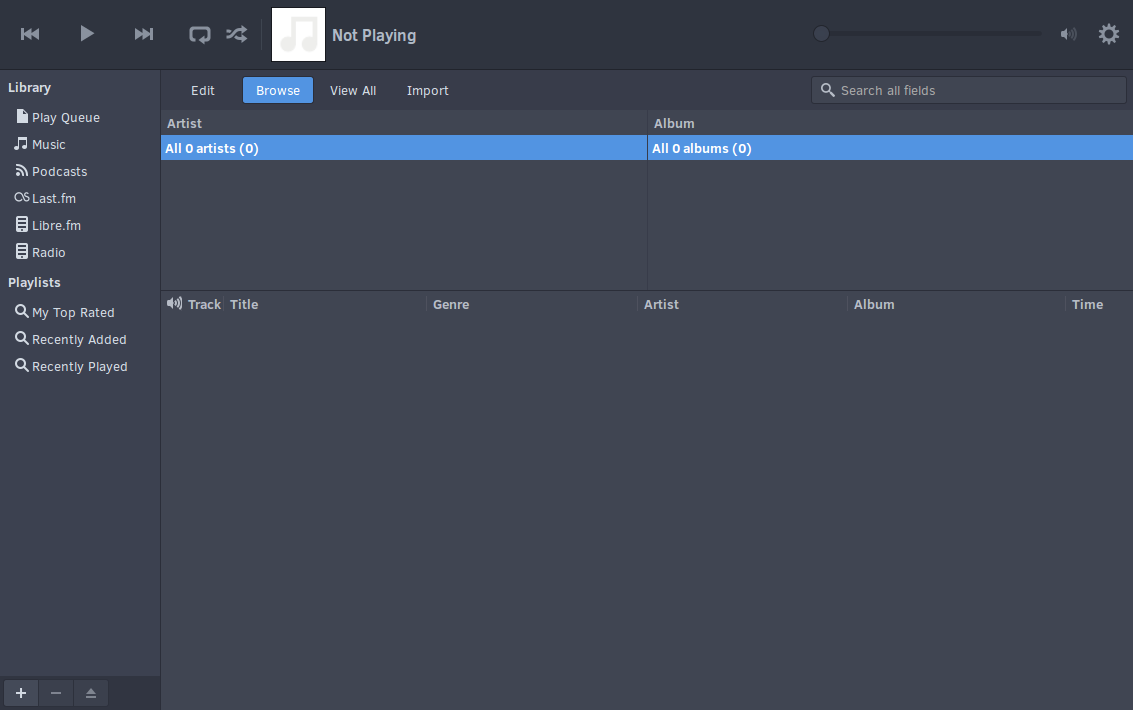
Task: Select My Top Rated playlist
Action: click(73, 312)
